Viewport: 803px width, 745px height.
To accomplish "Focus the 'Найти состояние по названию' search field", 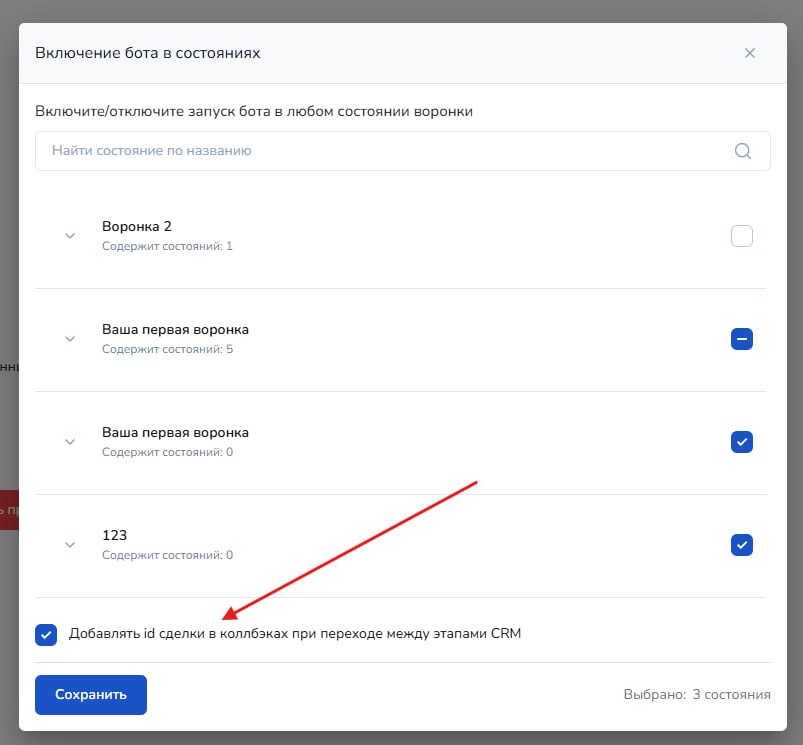I will tap(380, 151).
